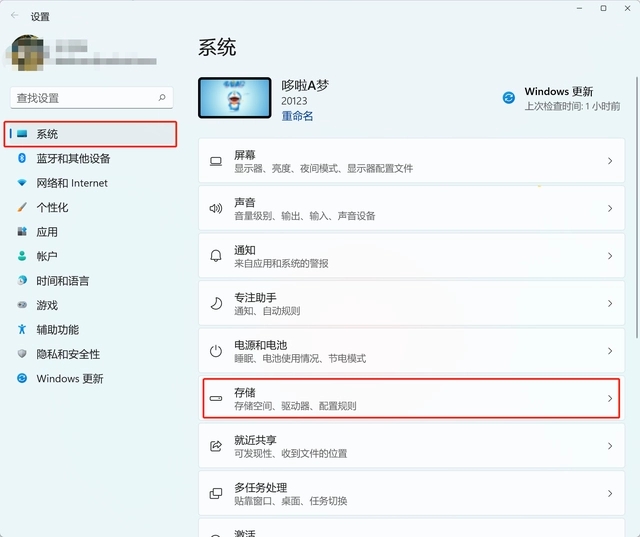Open Windows 更新 from the sidebar
This screenshot has height=537, width=640.
pos(90,379)
